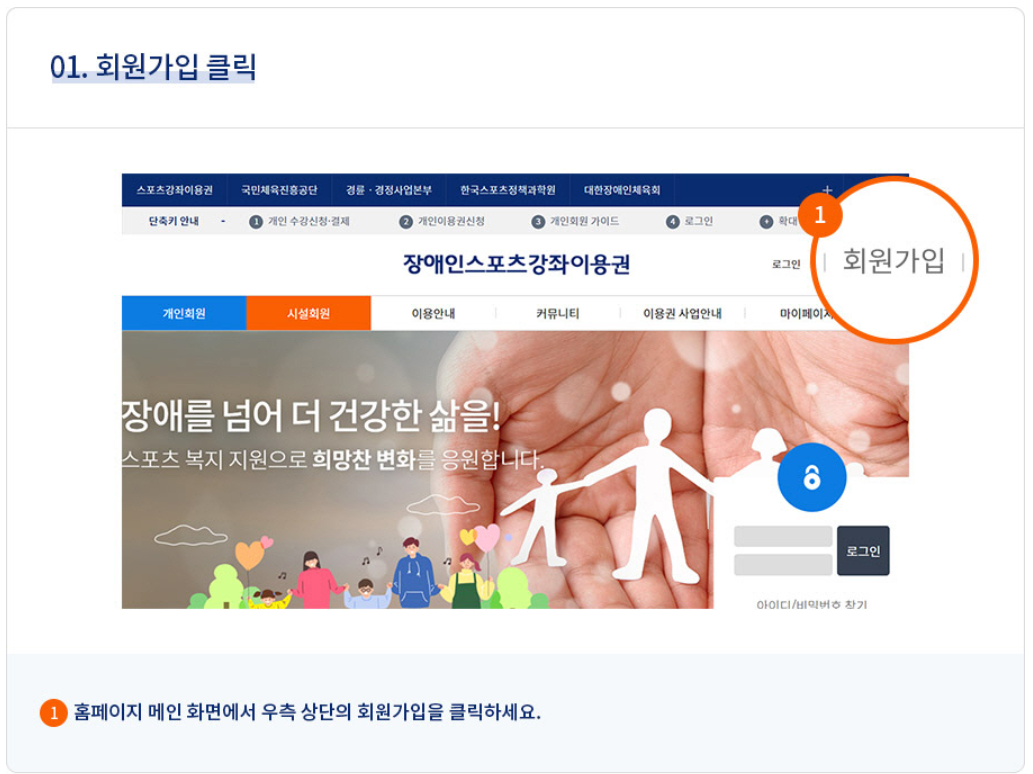The width and height of the screenshot is (1033, 774).
Task: Click the small 로그인 link near the header
Action: coord(786,264)
